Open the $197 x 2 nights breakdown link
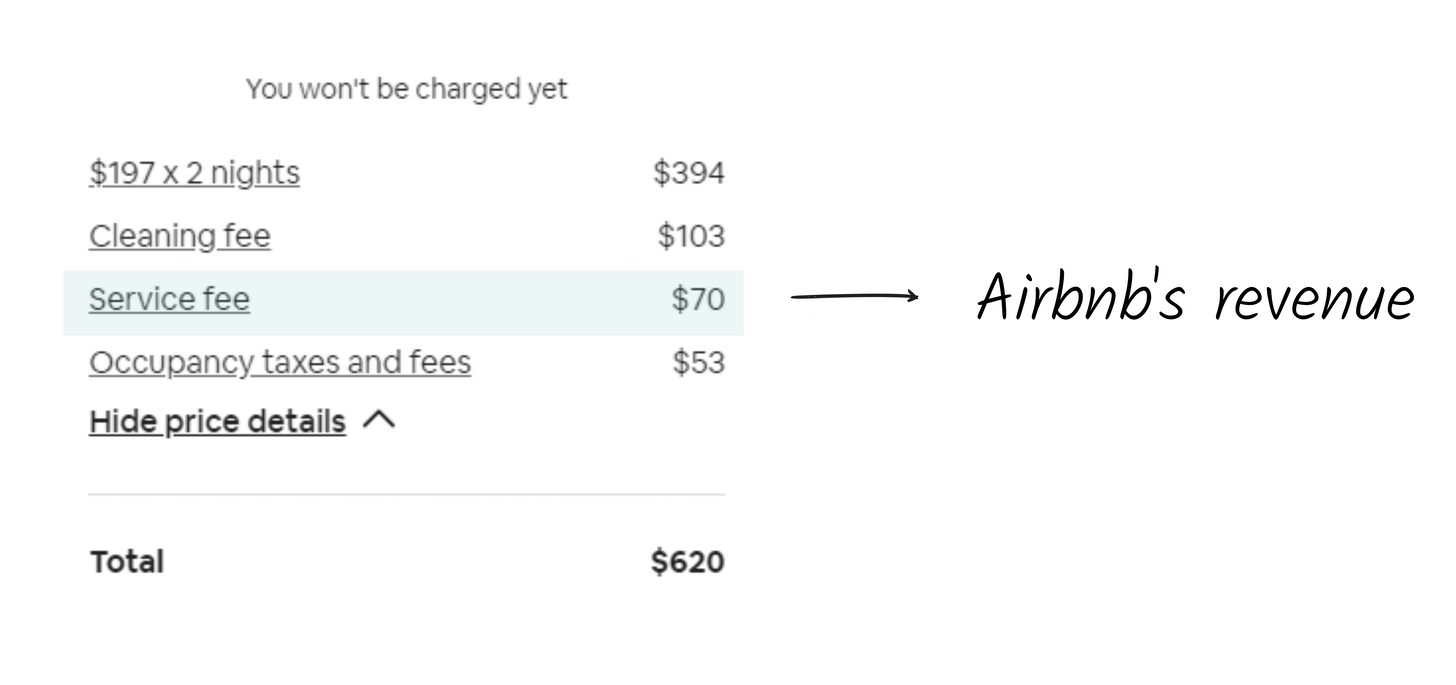Image resolution: width=1456 pixels, height=685 pixels. click(194, 173)
